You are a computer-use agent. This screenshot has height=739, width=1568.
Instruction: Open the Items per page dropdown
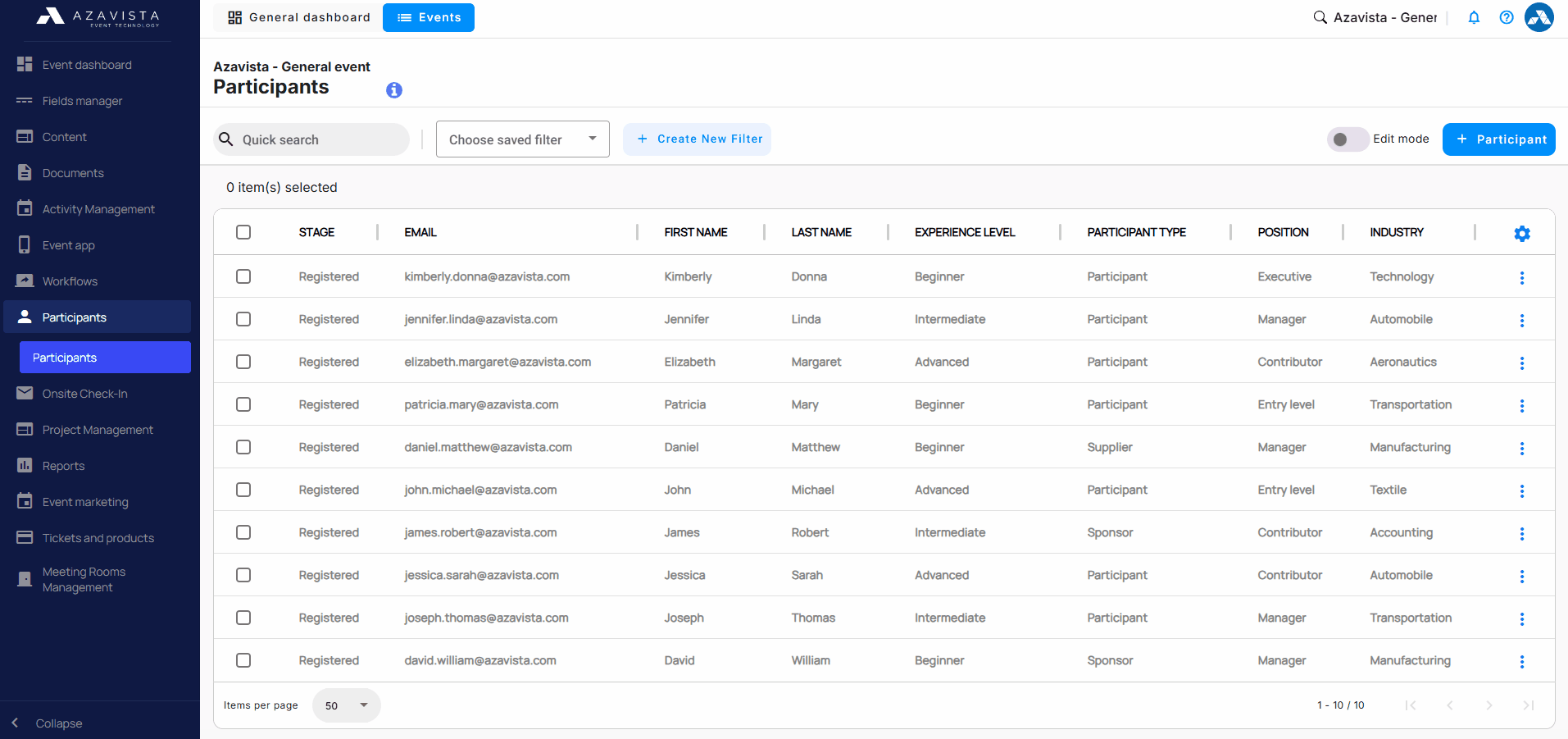tap(346, 705)
